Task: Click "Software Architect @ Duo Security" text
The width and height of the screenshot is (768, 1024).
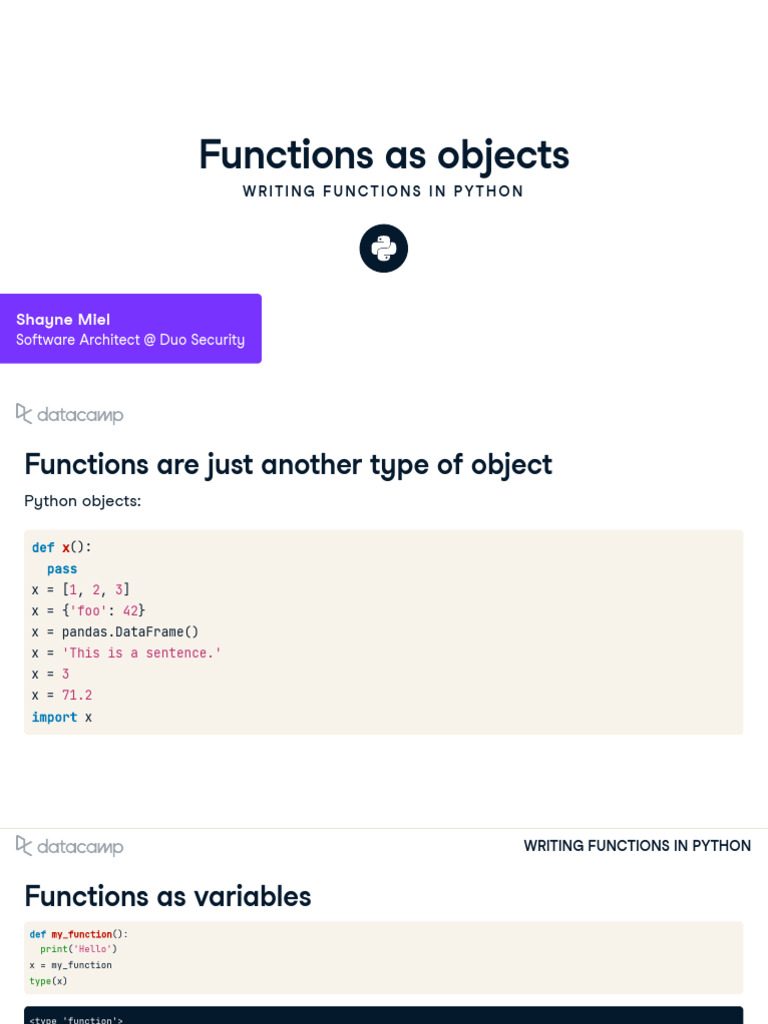Action: 130,340
